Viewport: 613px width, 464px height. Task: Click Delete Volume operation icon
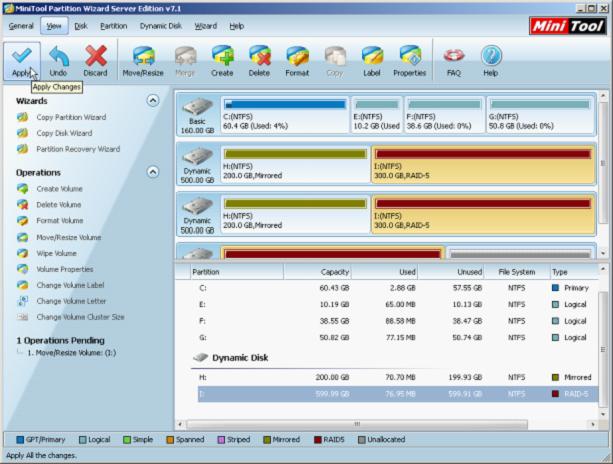pos(23,204)
